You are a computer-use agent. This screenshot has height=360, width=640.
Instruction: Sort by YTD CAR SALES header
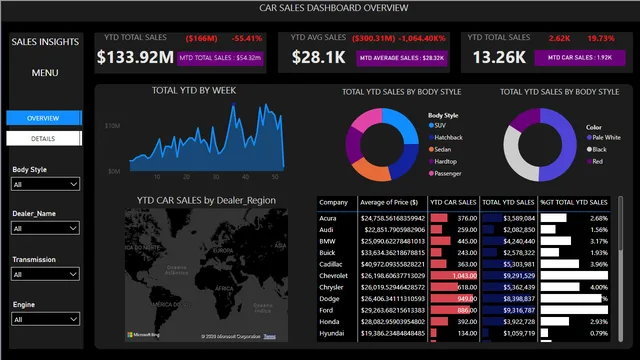pyautogui.click(x=453, y=202)
